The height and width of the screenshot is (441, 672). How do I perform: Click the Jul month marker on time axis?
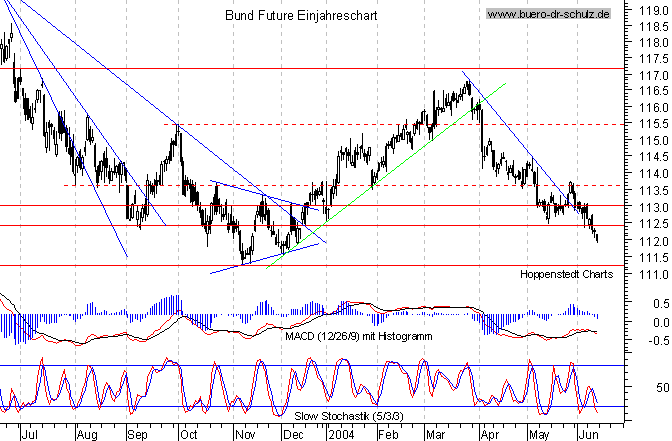29,435
